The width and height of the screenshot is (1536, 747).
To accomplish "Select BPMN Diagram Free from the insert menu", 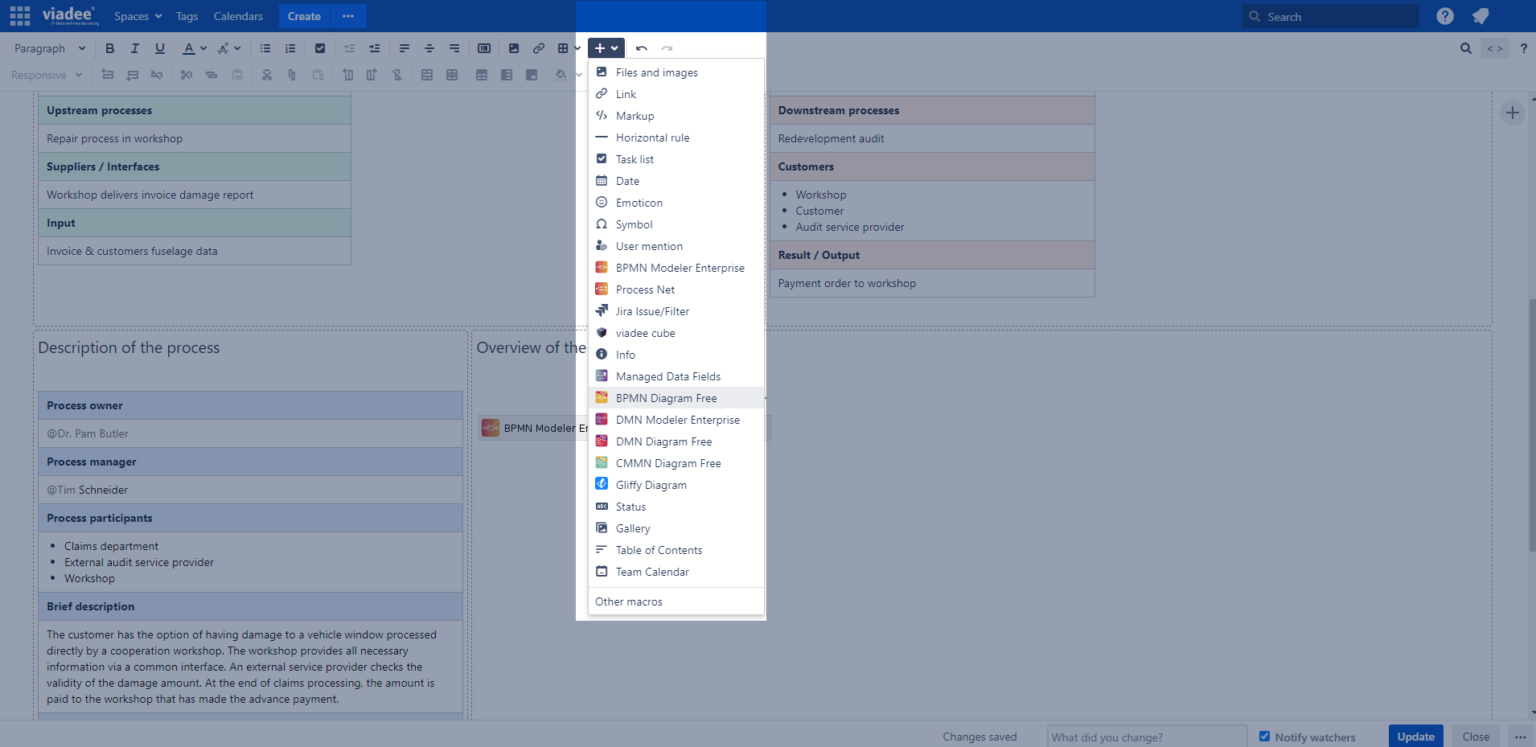I will click(x=665, y=397).
